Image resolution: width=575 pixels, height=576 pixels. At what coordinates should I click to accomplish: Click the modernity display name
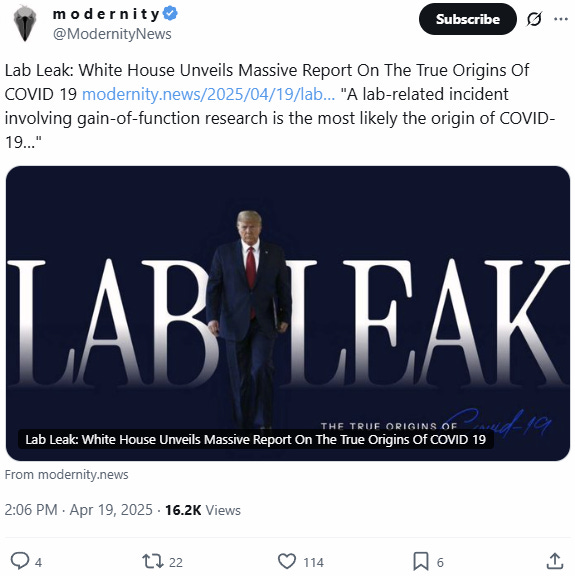pos(106,14)
